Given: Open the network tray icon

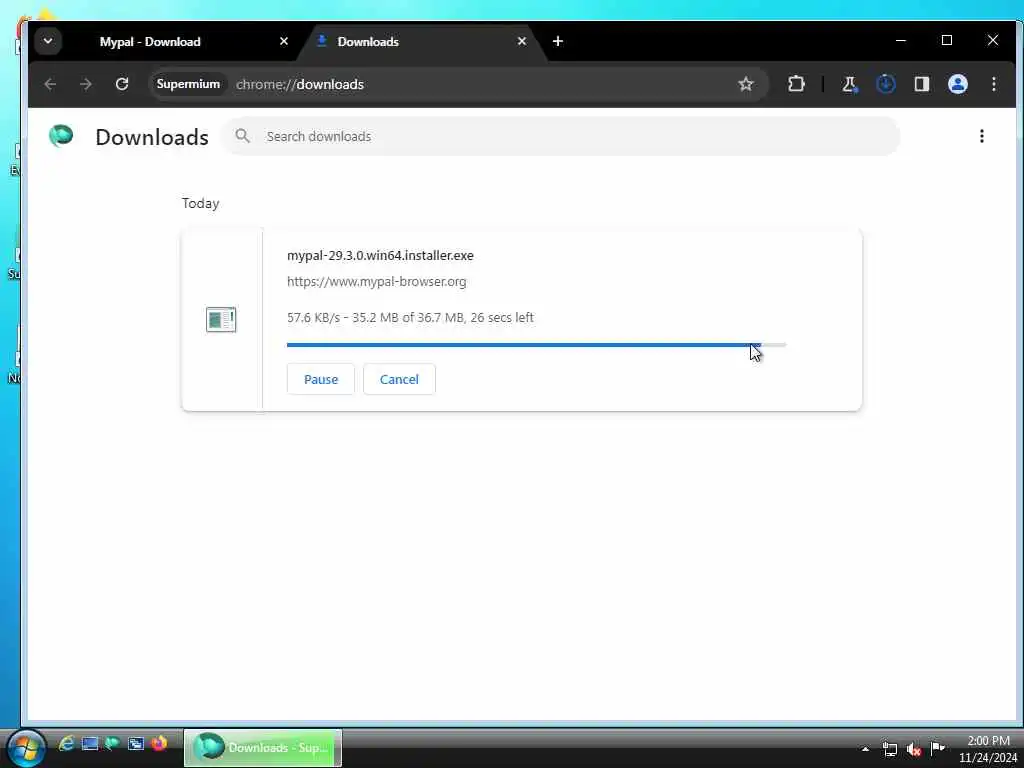Looking at the screenshot, I should click(889, 749).
